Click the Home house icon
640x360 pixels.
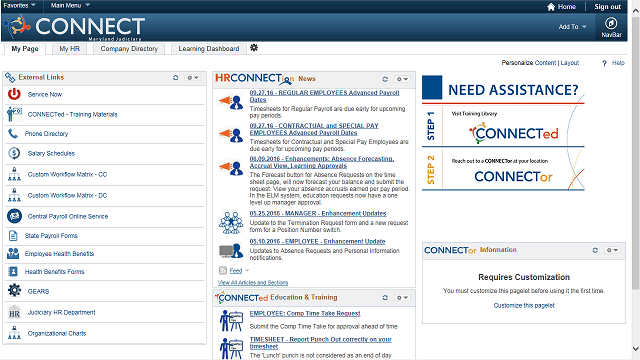pos(551,7)
